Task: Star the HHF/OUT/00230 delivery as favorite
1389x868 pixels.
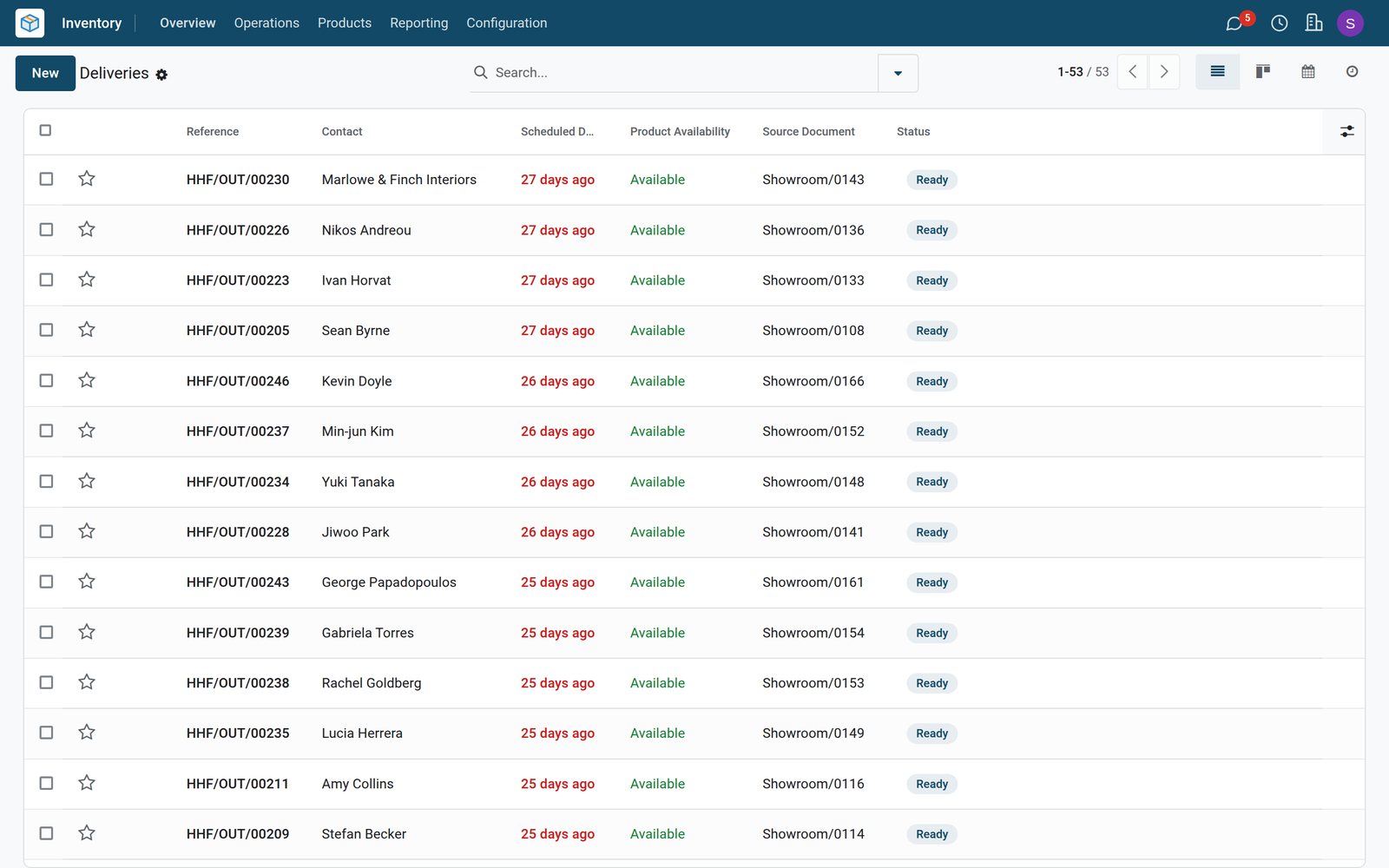Action: click(x=87, y=179)
